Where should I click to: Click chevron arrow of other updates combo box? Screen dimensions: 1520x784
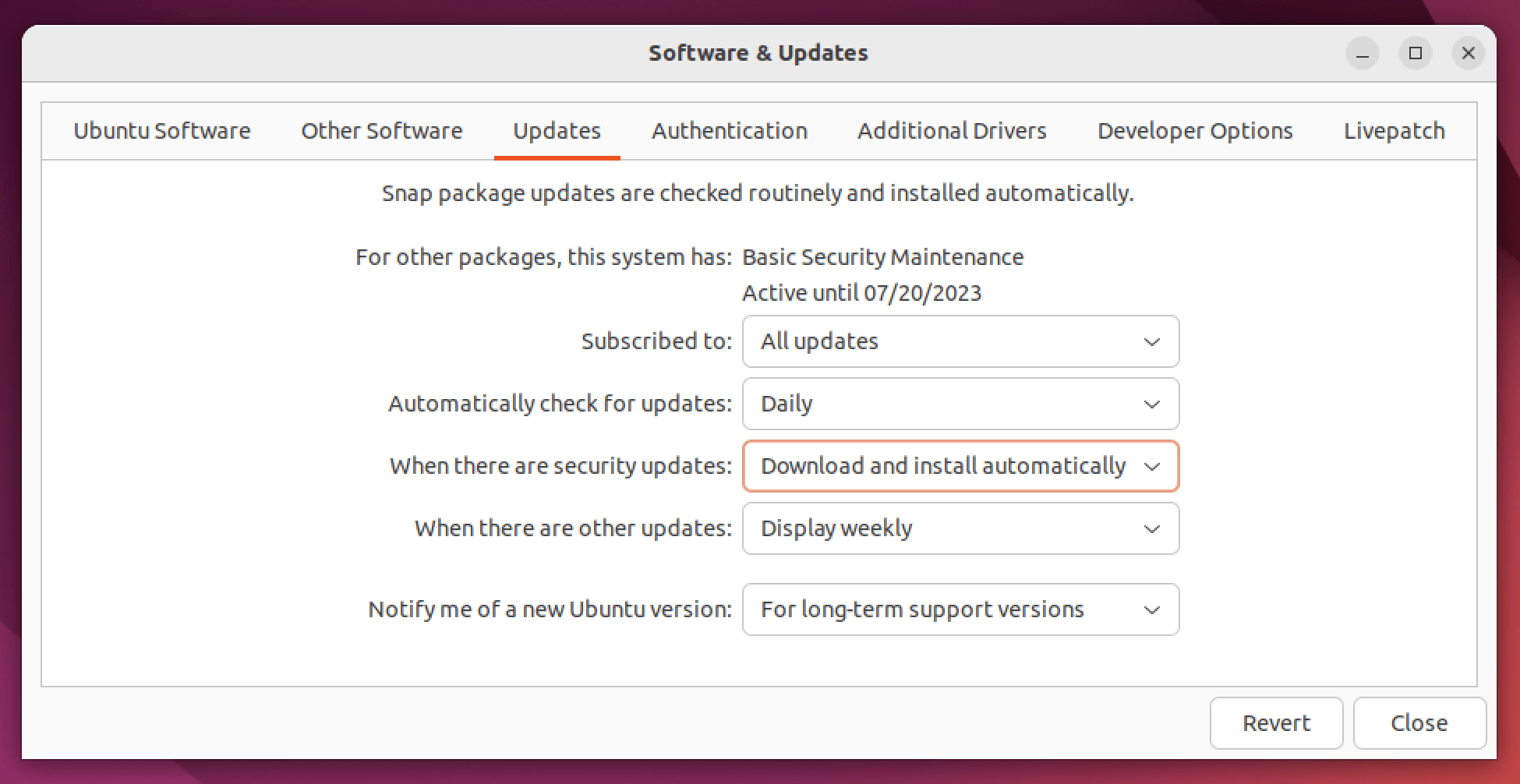(x=1151, y=529)
